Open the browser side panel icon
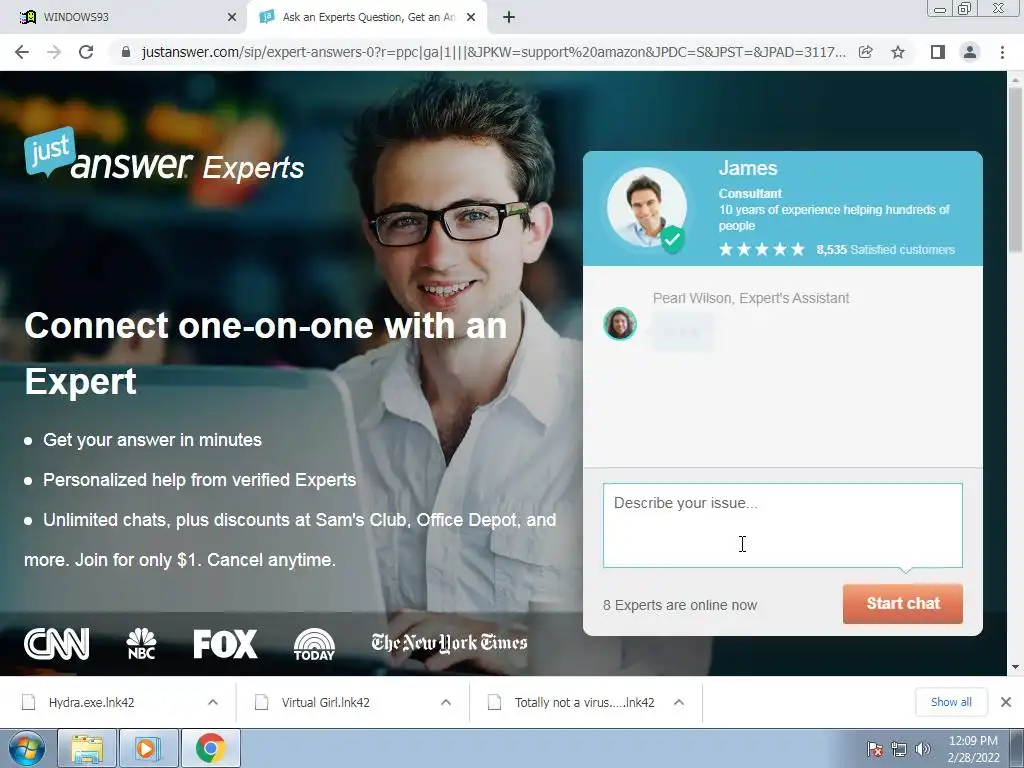1024x768 pixels. tap(938, 52)
